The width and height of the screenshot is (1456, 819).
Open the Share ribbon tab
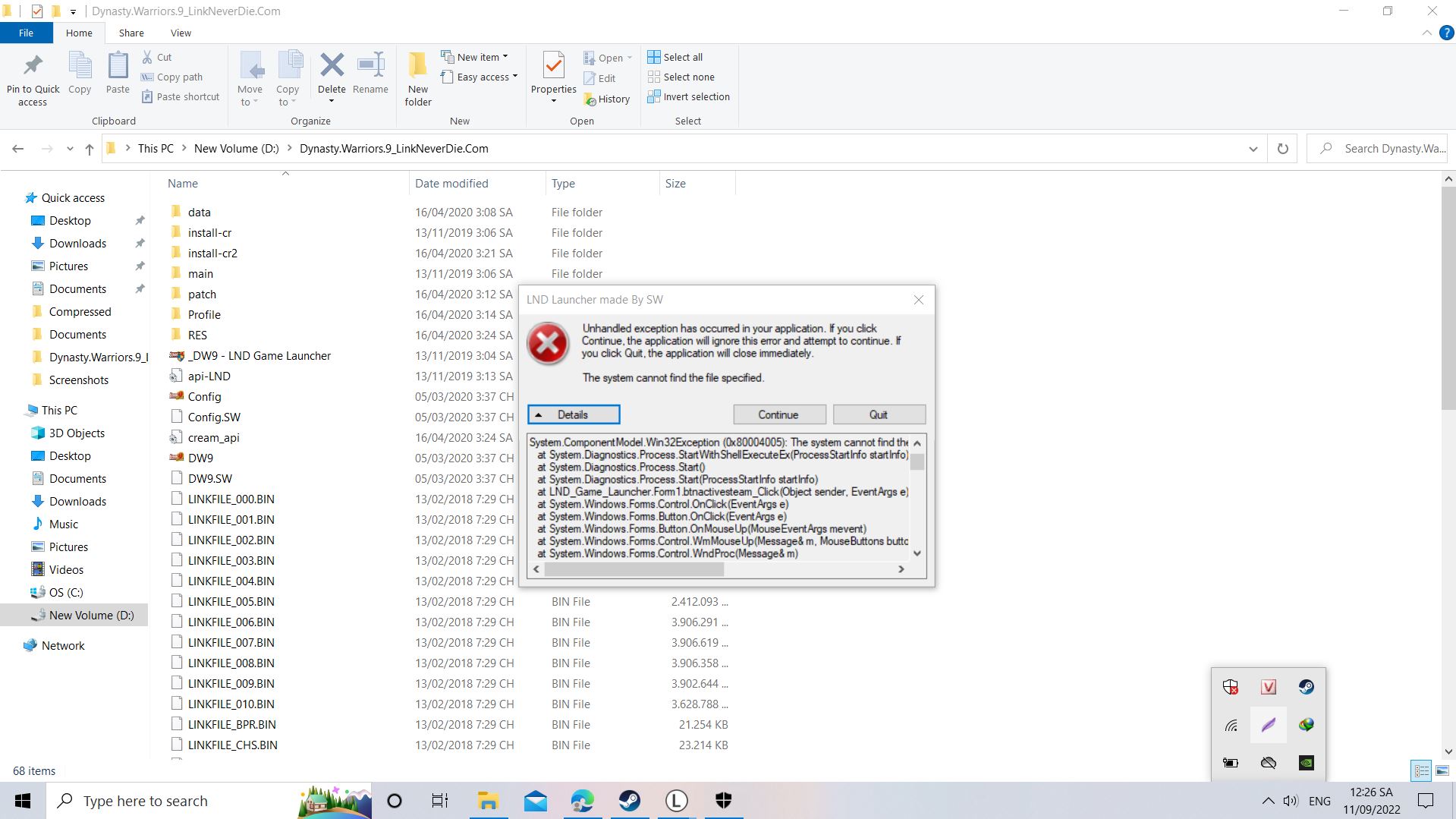[x=131, y=33]
